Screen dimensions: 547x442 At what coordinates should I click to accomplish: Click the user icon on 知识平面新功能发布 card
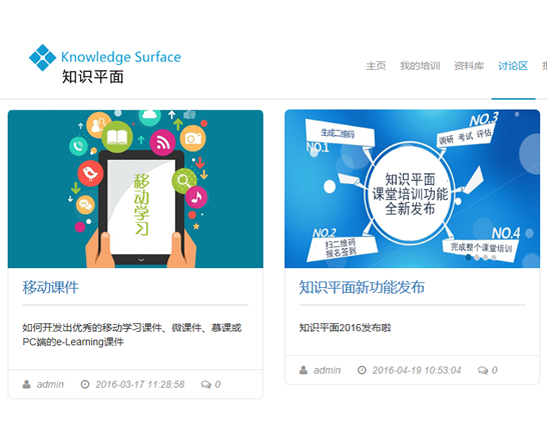pyautogui.click(x=304, y=370)
